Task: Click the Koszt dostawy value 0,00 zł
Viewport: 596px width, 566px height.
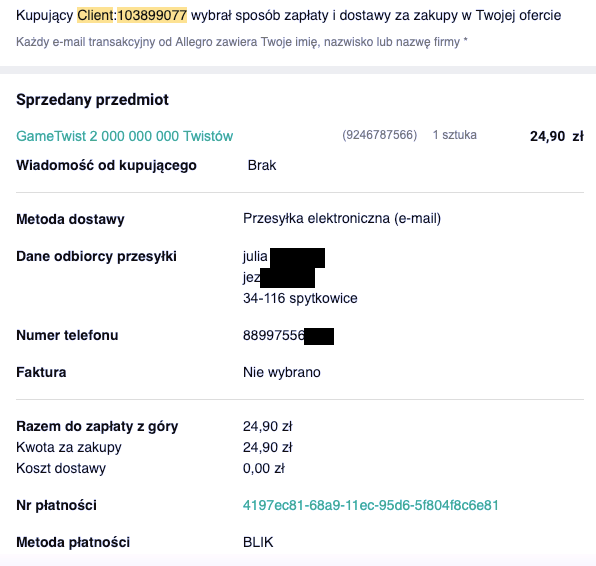Action: [264, 468]
